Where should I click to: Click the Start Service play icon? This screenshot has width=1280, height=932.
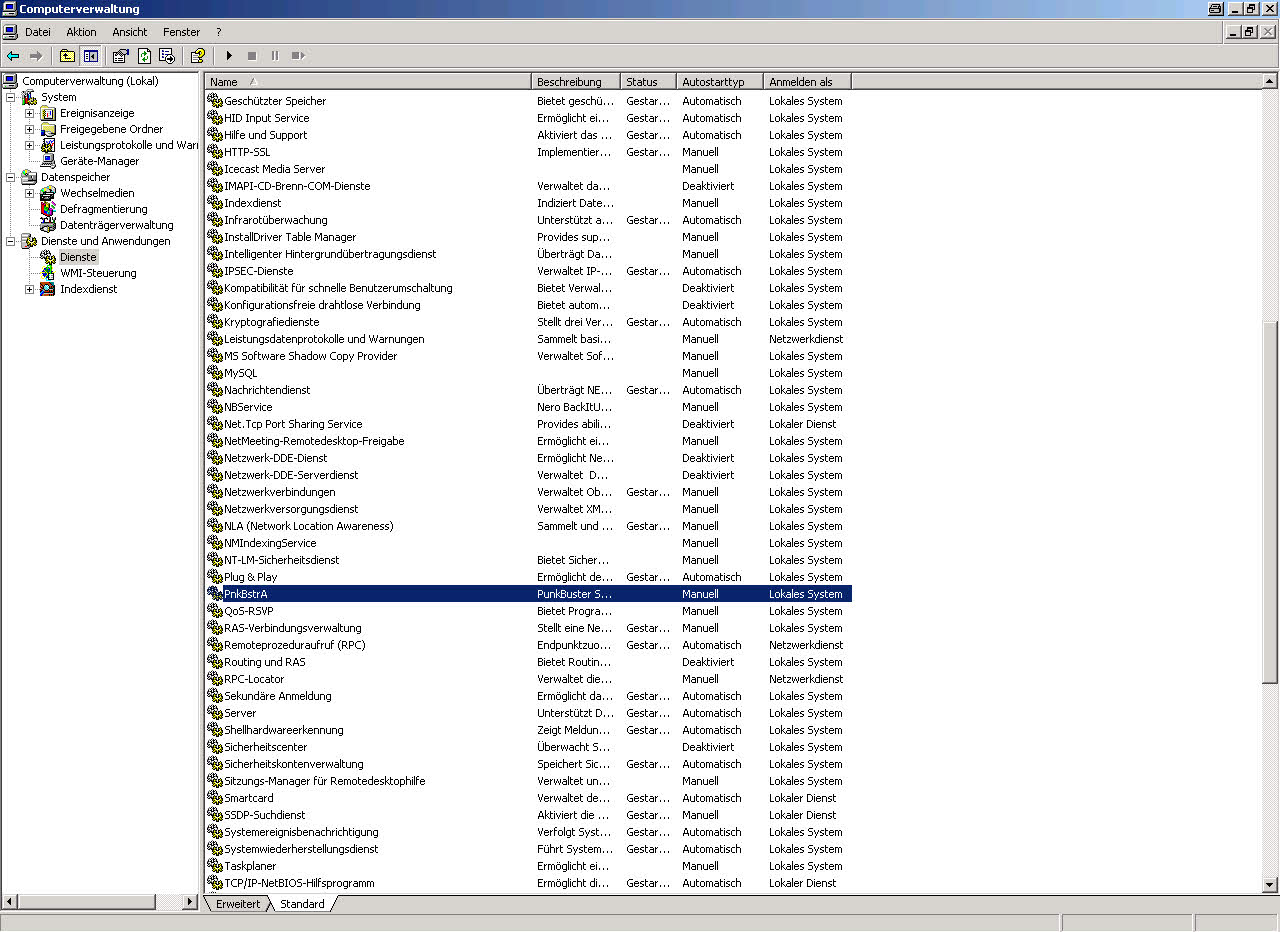click(229, 56)
